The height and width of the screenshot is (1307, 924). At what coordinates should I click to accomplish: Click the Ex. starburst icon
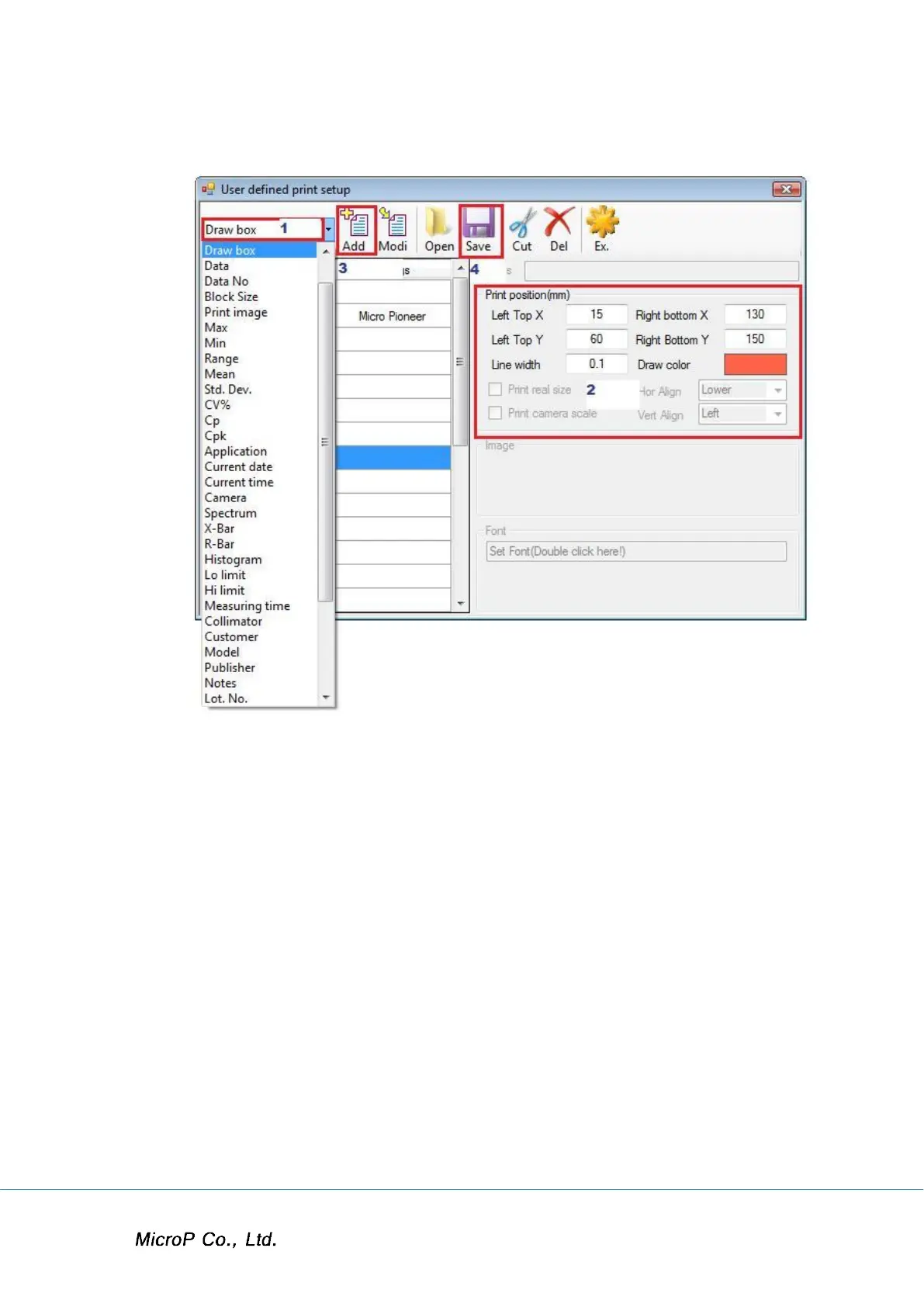602,223
